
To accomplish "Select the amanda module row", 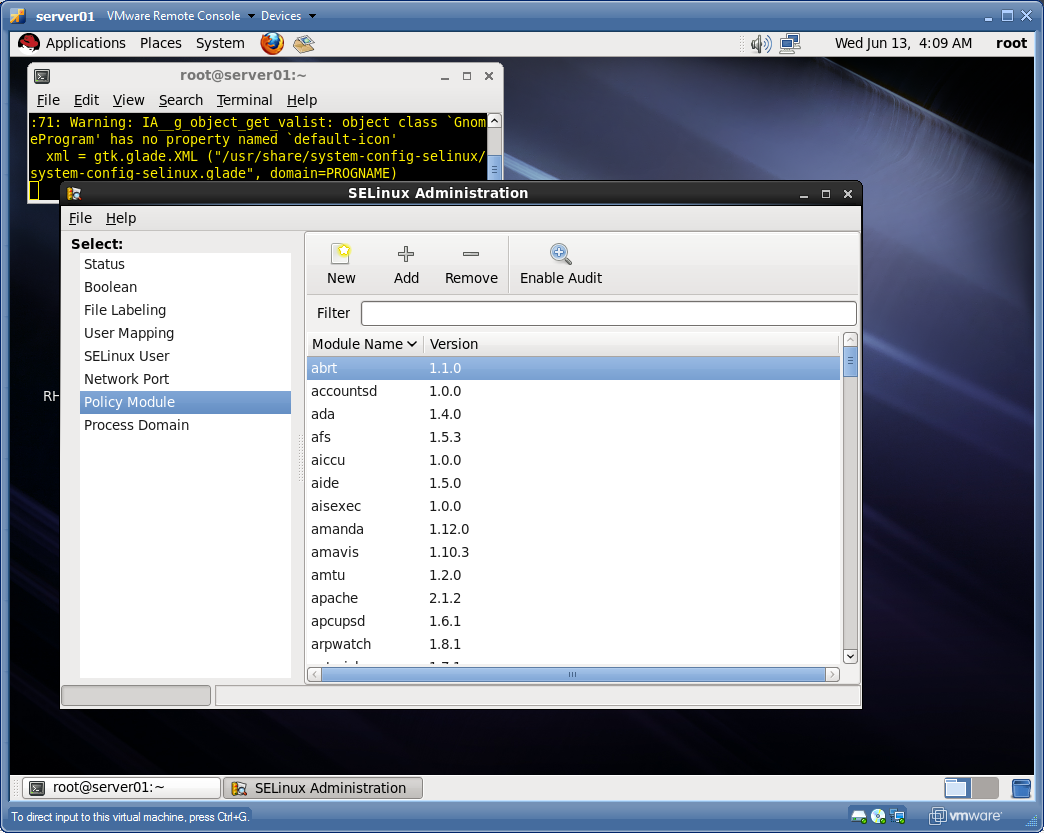I will click(x=573, y=529).
